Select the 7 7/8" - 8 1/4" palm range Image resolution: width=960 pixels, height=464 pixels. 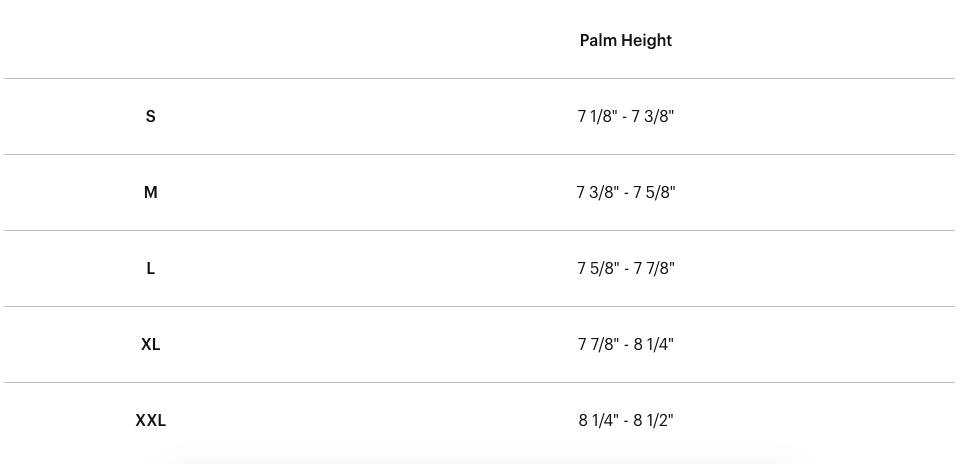[625, 344]
